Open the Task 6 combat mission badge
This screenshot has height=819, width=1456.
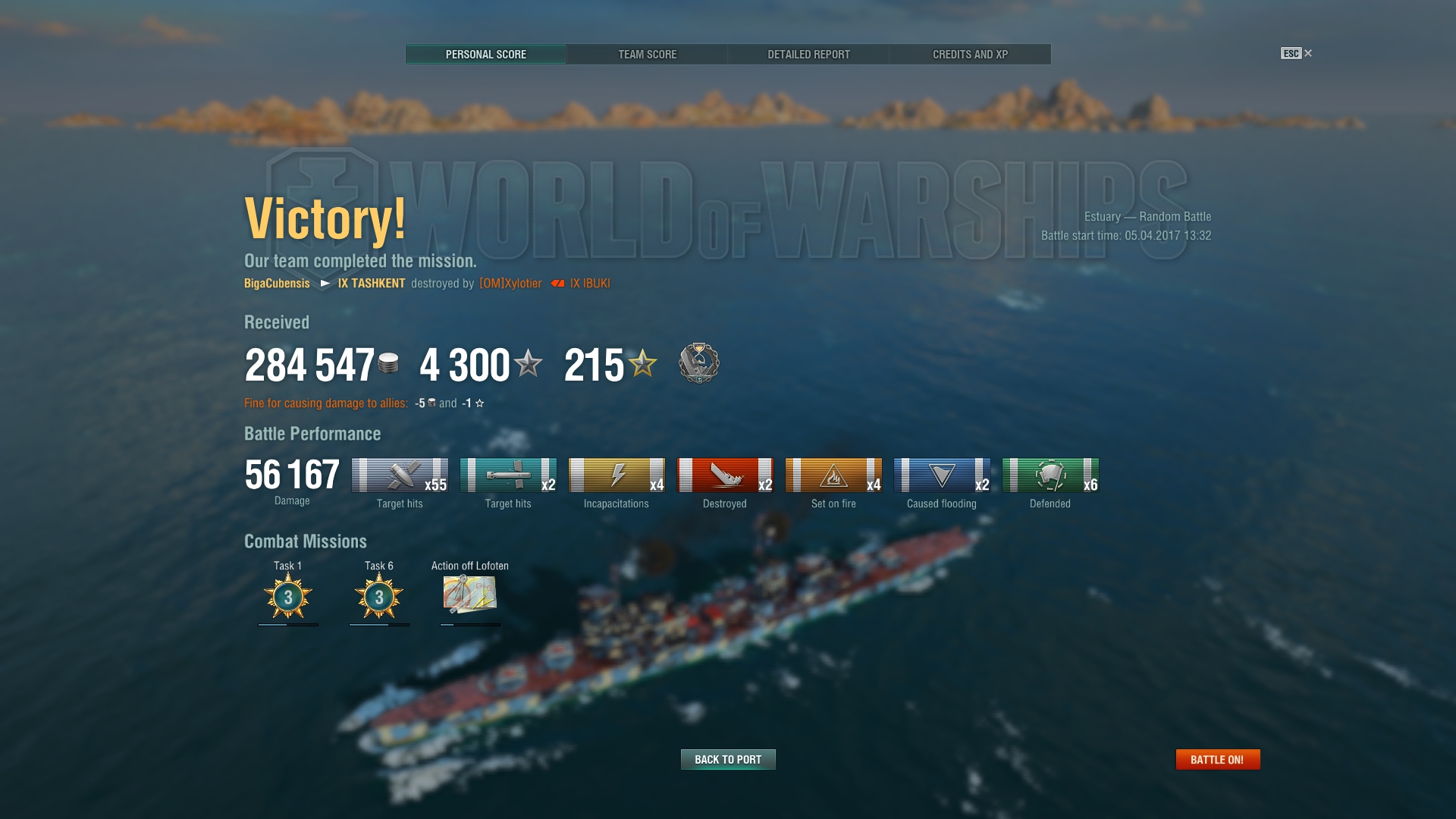tap(379, 597)
